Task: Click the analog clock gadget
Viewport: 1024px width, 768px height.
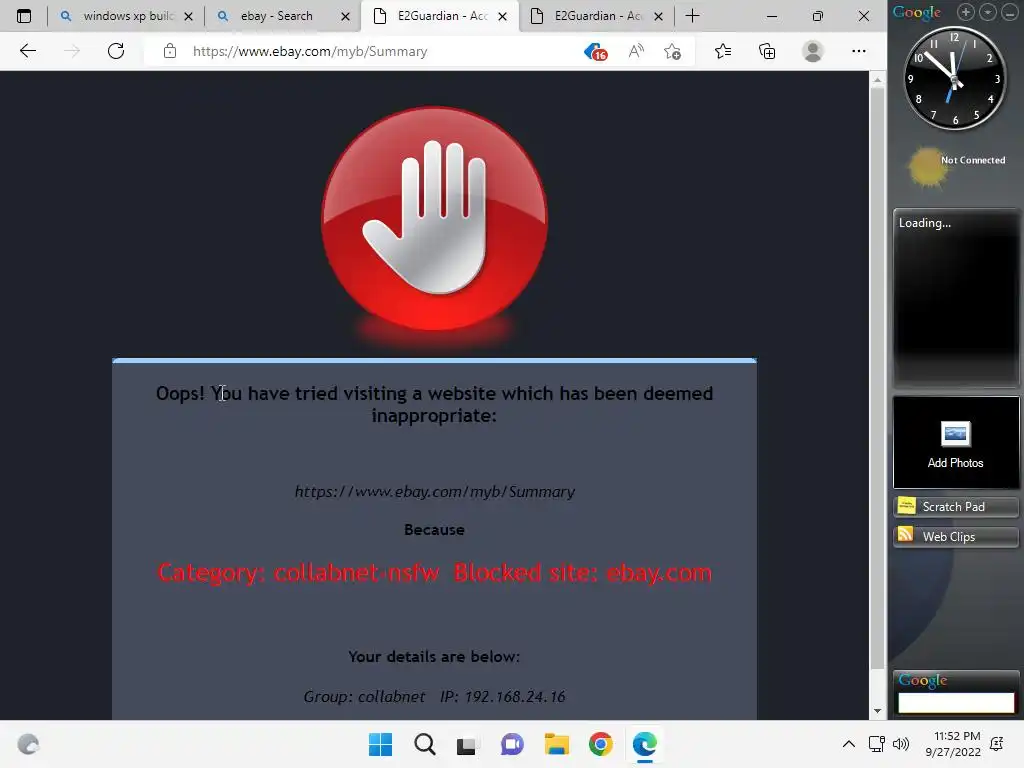Action: click(x=954, y=78)
